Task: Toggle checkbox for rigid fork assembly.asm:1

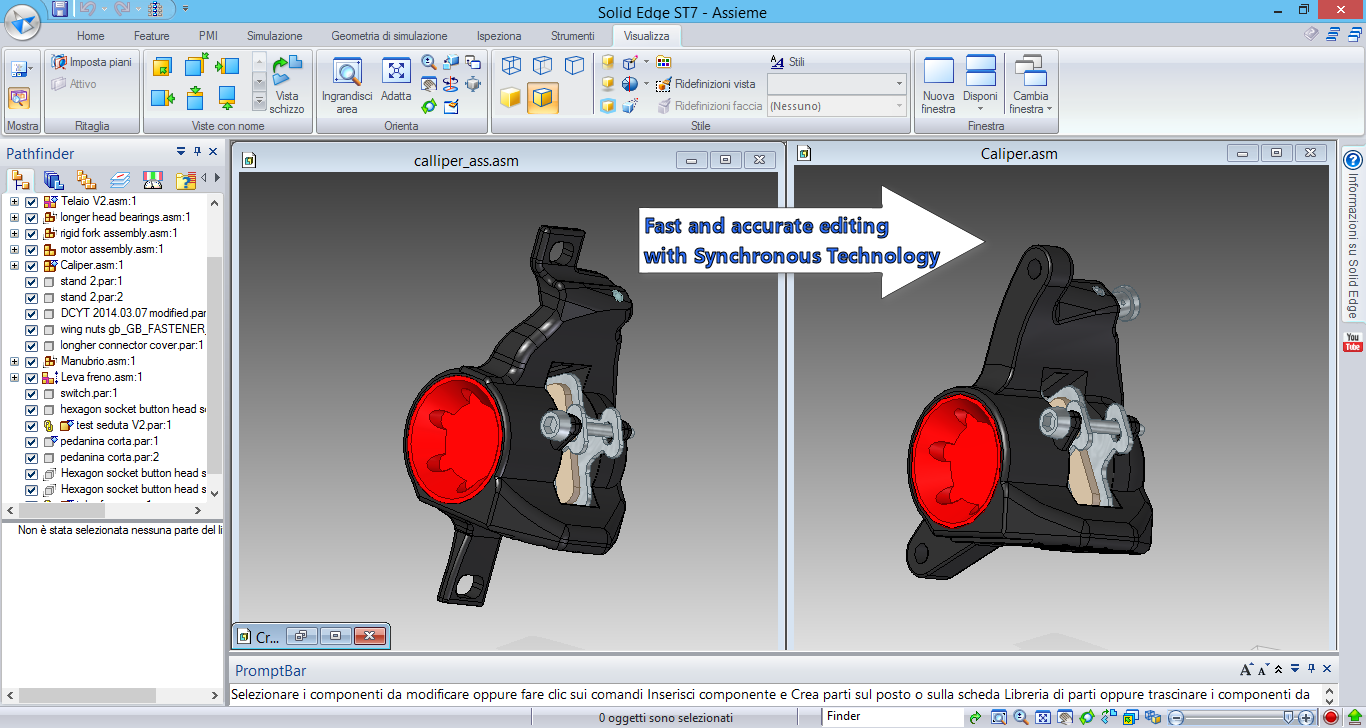Action: tap(31, 233)
